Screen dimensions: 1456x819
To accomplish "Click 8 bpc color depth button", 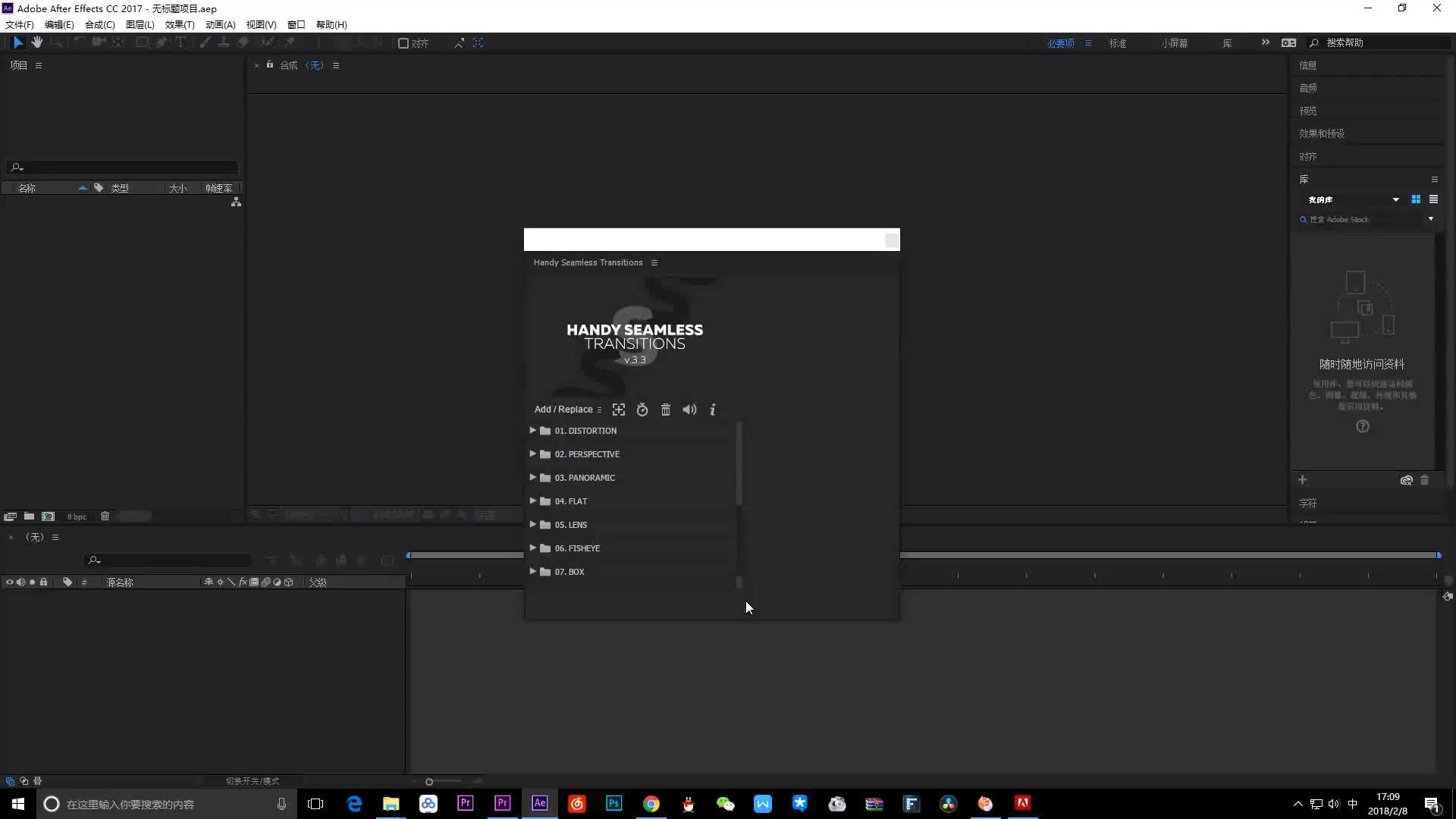I will coord(77,516).
